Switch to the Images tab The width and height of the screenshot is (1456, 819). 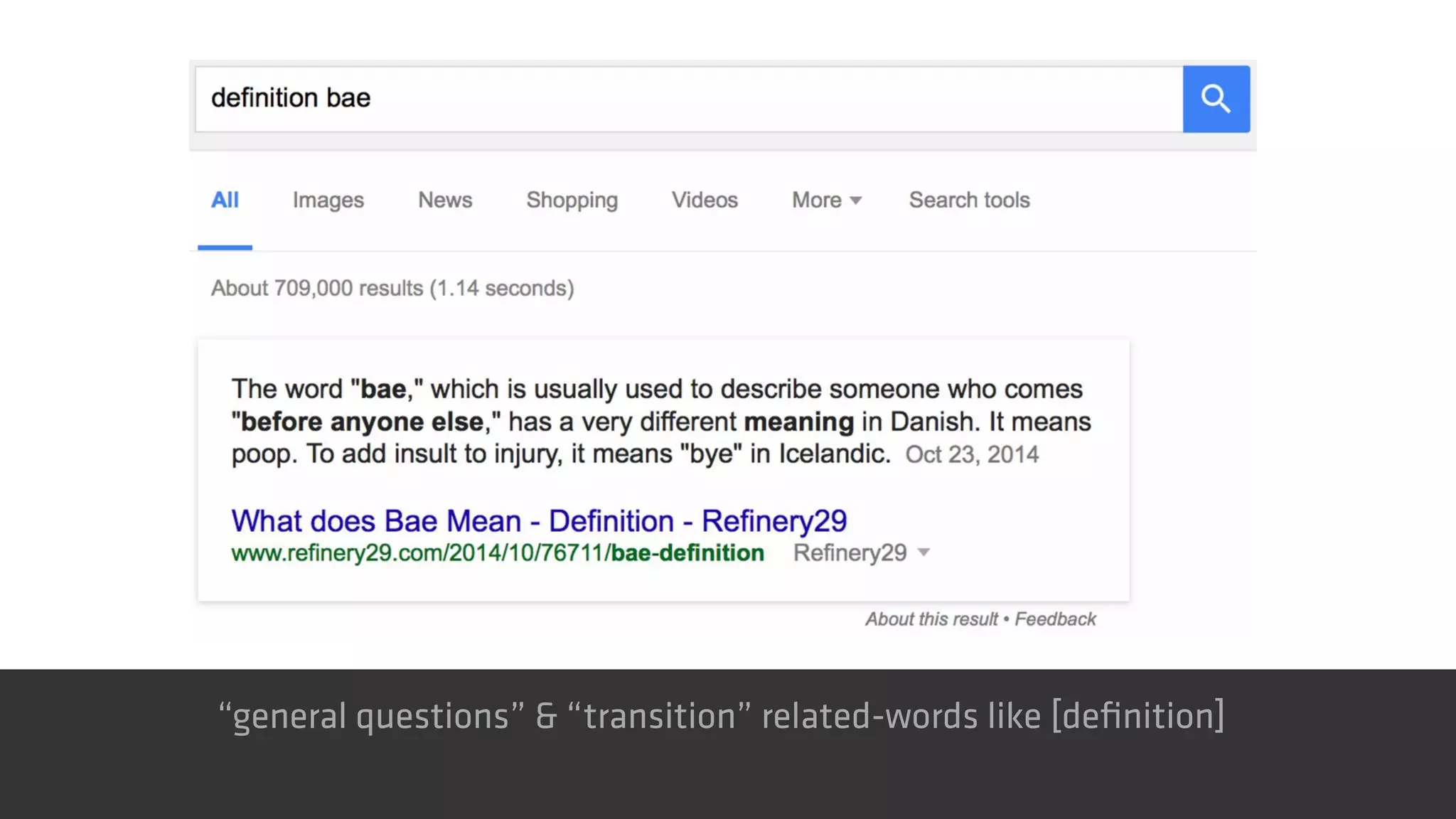[x=328, y=201]
